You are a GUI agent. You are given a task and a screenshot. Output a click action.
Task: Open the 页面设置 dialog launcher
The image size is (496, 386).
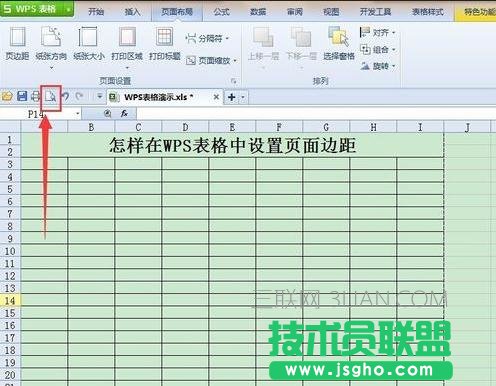click(234, 81)
